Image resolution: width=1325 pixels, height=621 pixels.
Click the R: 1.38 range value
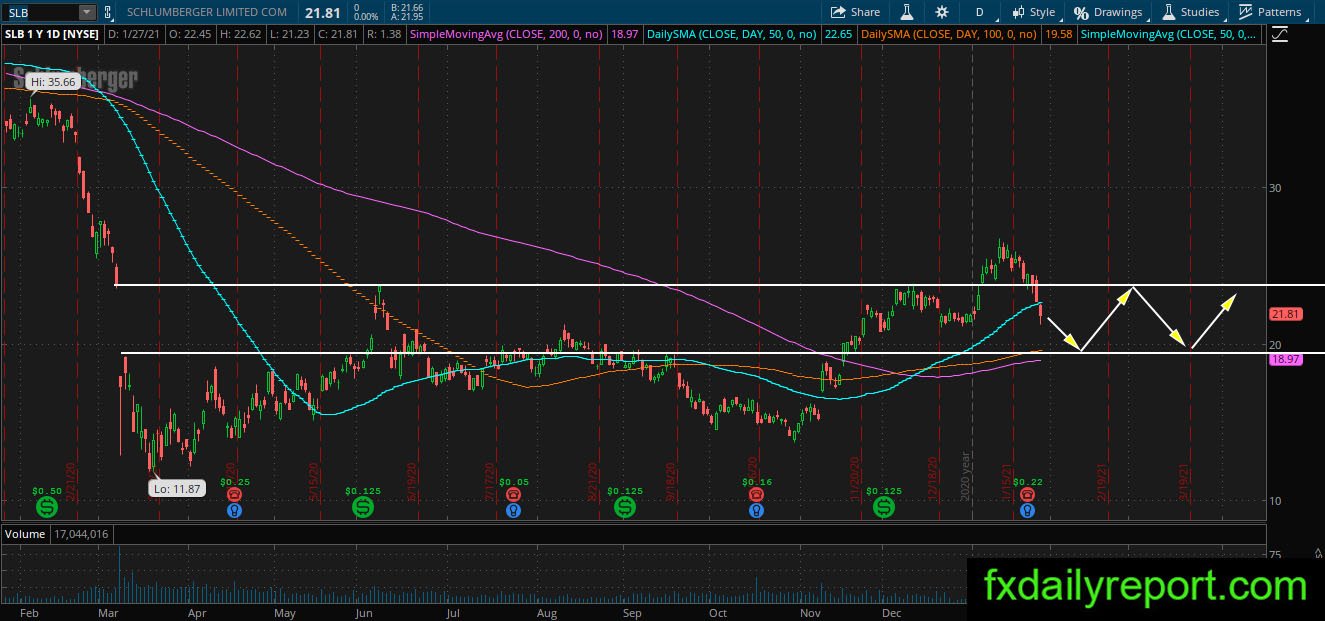point(383,35)
